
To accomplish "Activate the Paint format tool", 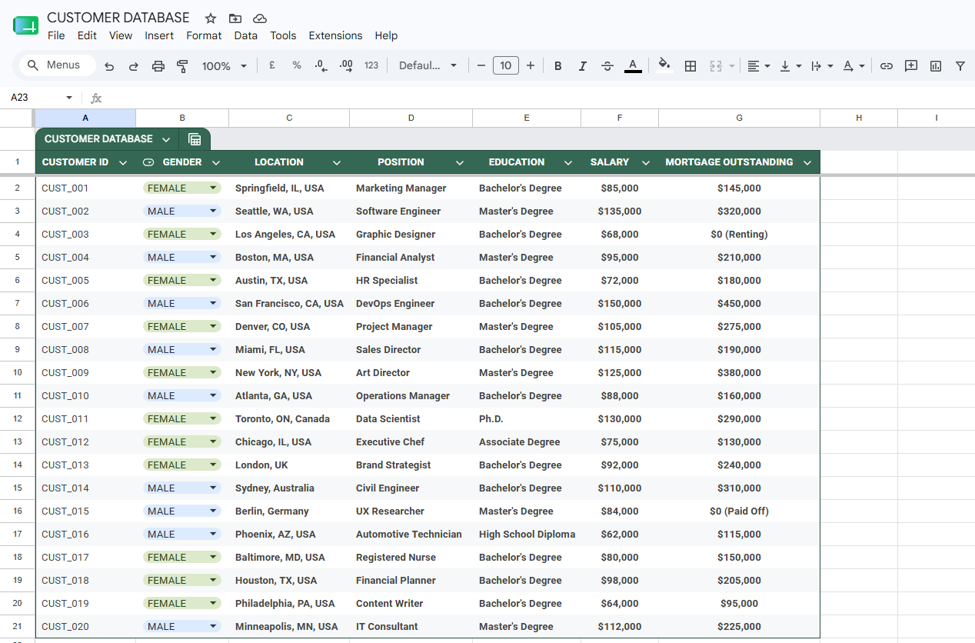I will click(x=182, y=66).
